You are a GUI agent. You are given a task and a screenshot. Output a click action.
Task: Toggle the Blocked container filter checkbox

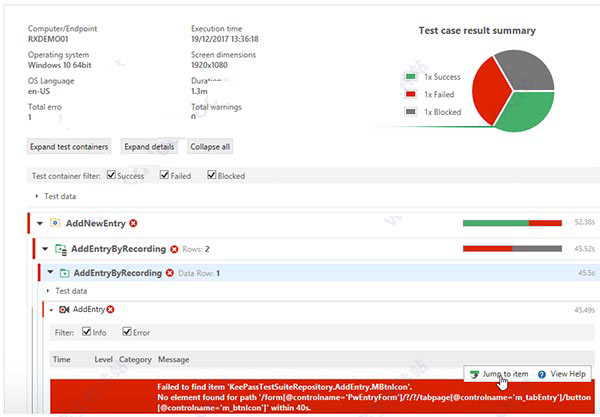coord(212,176)
